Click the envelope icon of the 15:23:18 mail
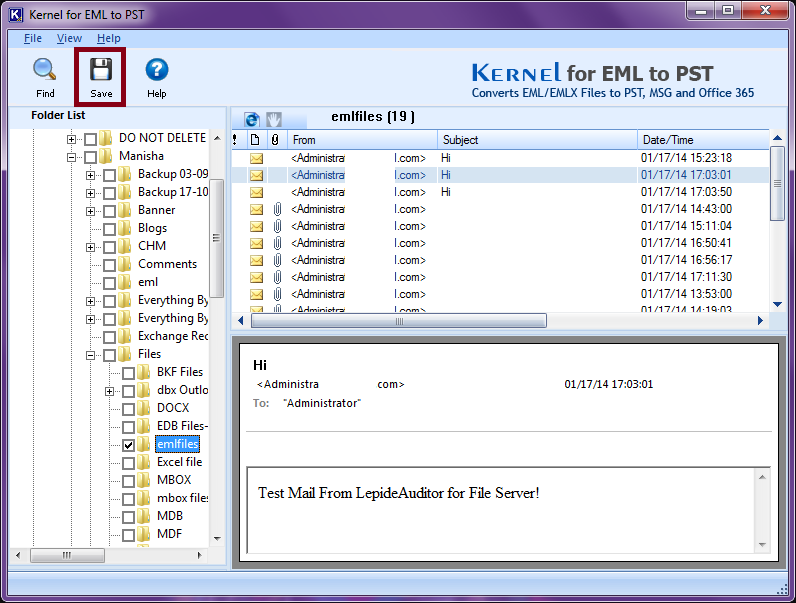Viewport: 796px width, 603px height. (257, 158)
